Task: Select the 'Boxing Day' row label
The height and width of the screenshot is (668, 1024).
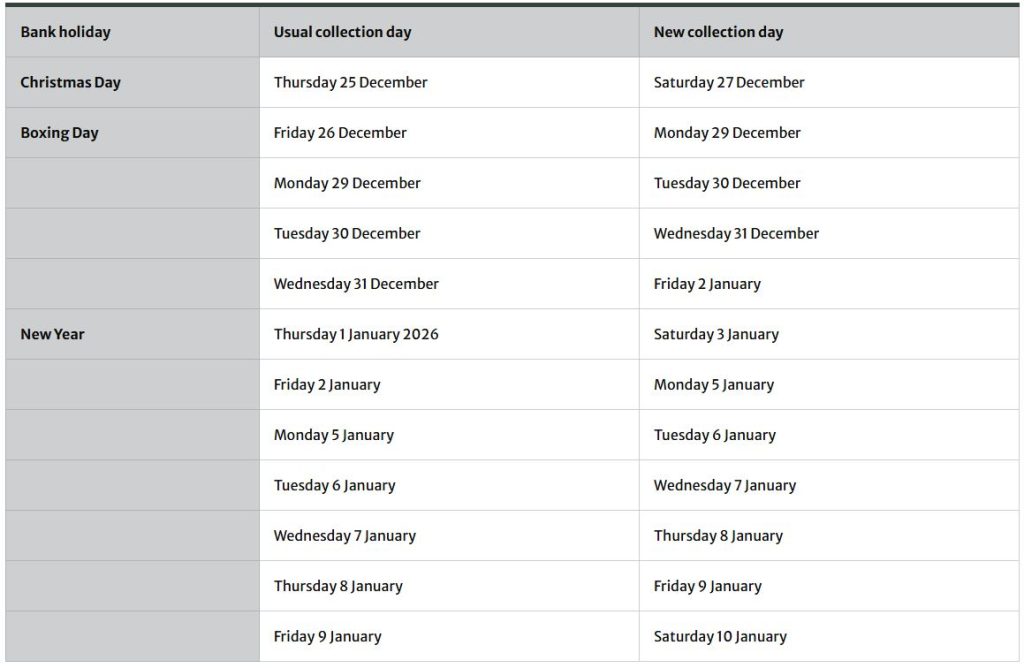Action: (59, 133)
